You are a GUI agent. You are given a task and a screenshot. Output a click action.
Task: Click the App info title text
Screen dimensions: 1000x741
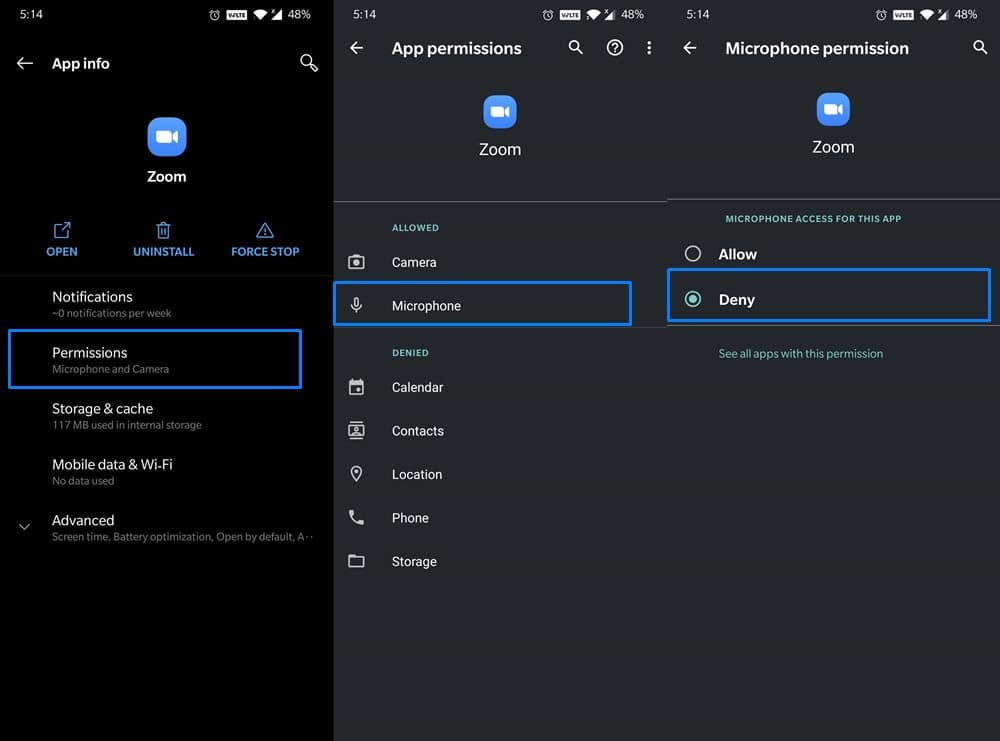(x=81, y=64)
